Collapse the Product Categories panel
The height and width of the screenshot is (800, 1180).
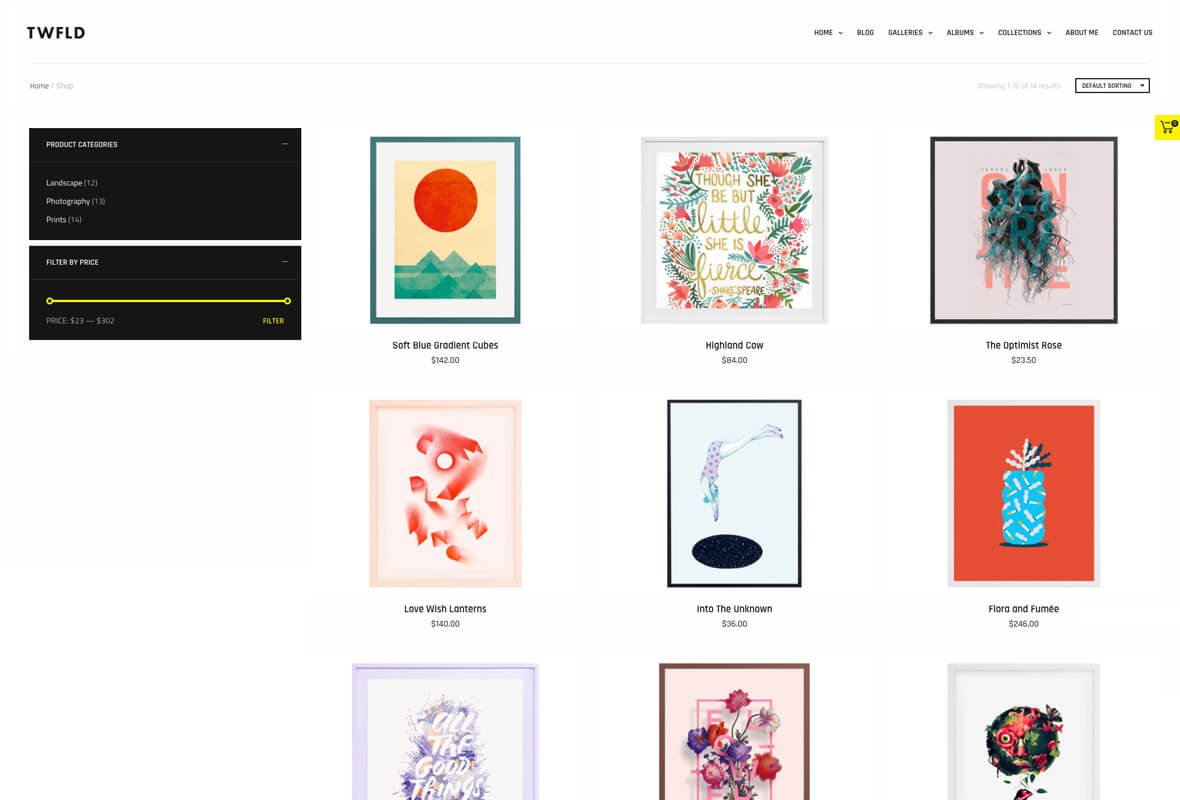(x=284, y=144)
